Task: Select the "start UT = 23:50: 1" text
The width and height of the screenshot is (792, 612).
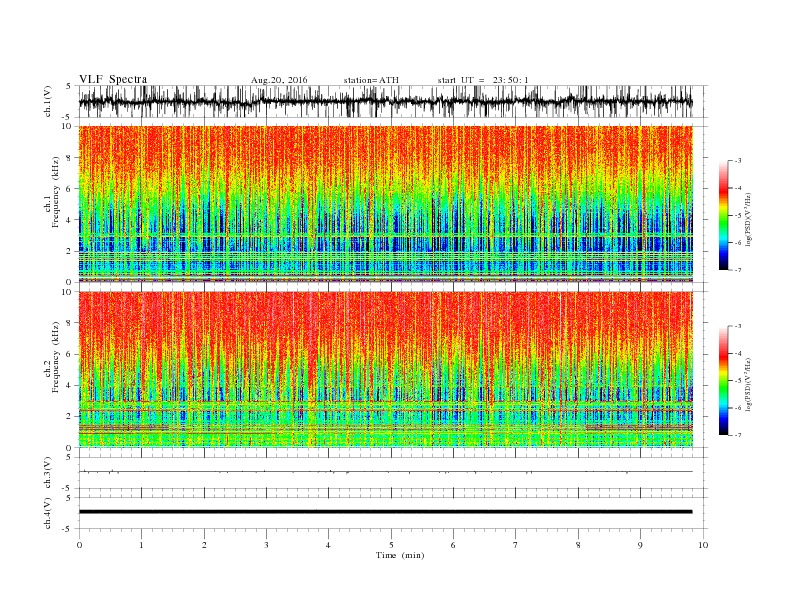Action: point(483,80)
